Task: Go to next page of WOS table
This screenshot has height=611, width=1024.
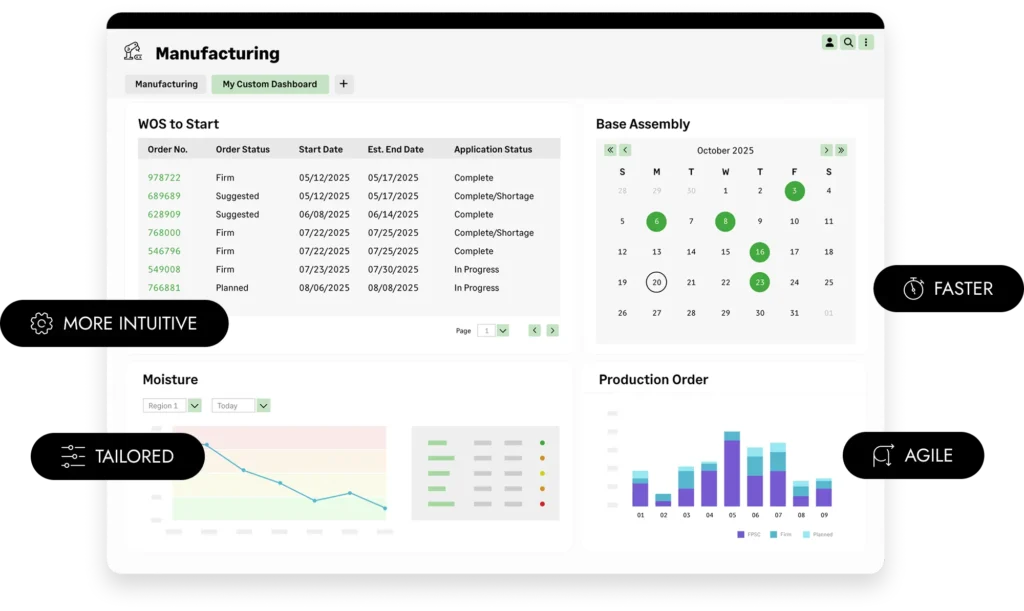Action: (x=552, y=330)
